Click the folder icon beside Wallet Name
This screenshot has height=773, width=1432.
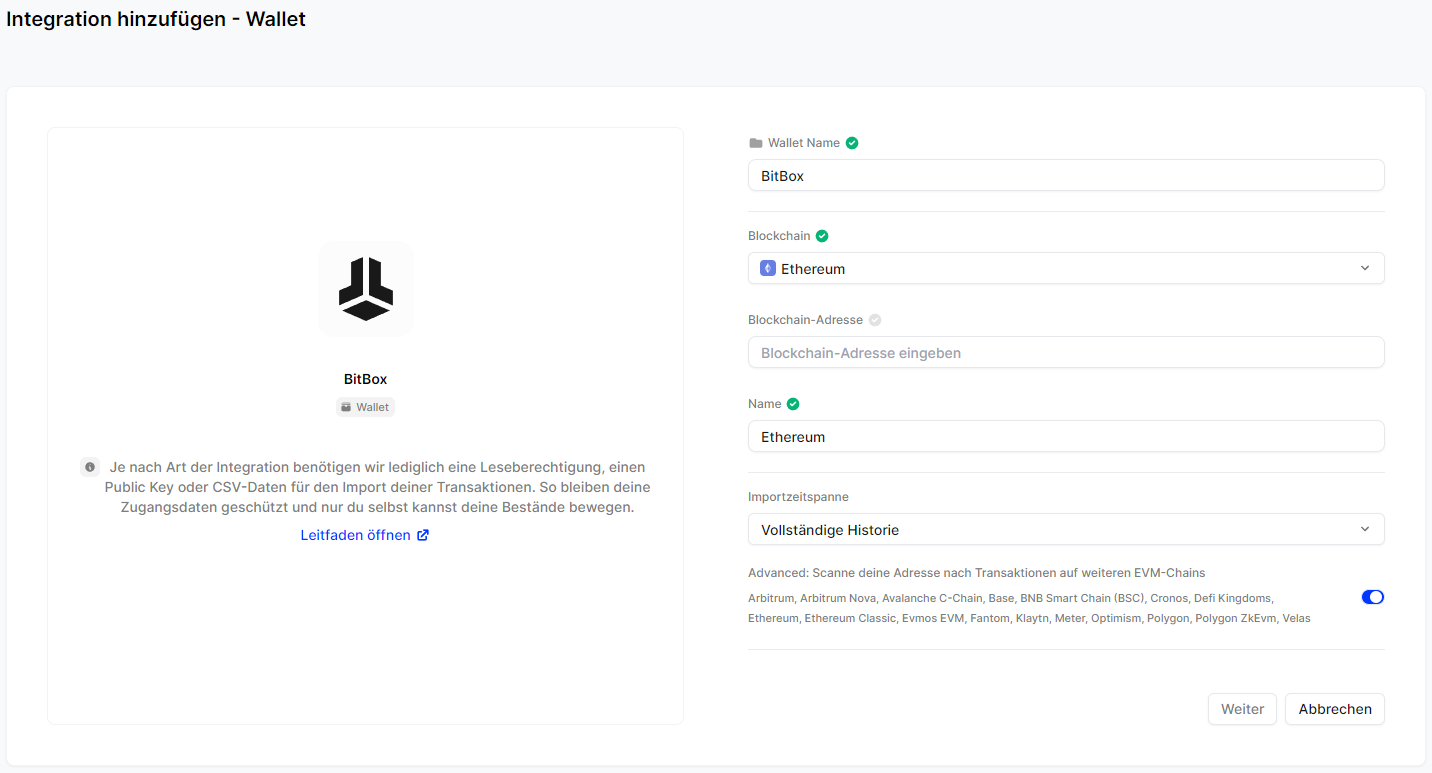pyautogui.click(x=756, y=143)
